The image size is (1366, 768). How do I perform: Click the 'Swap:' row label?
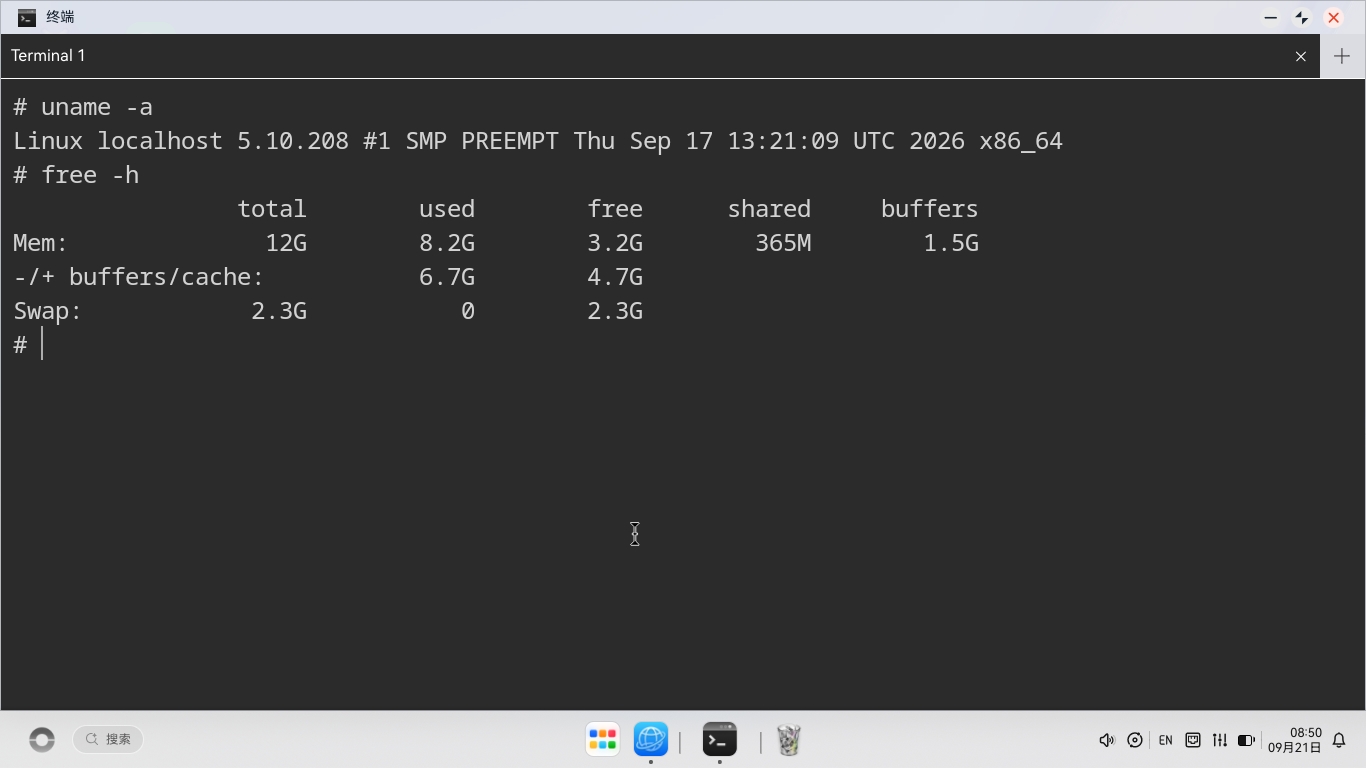click(48, 311)
